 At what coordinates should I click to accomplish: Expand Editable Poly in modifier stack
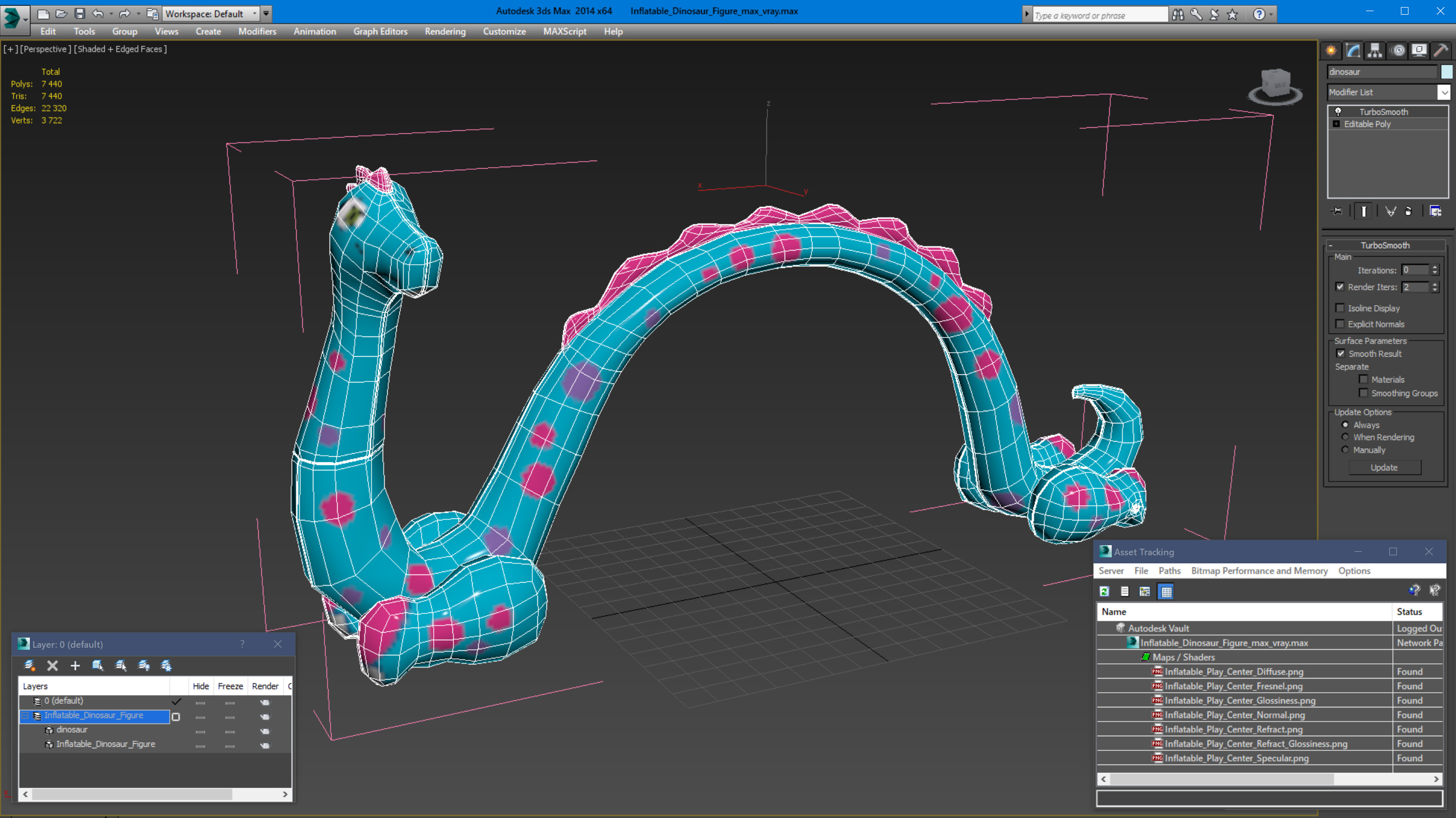(1336, 124)
